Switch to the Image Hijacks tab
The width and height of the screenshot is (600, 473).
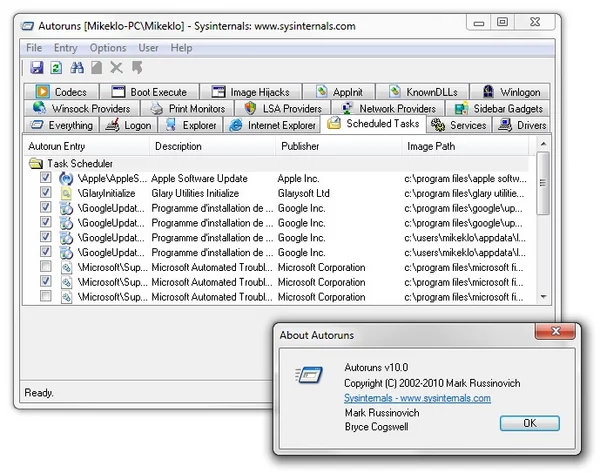pos(251,92)
